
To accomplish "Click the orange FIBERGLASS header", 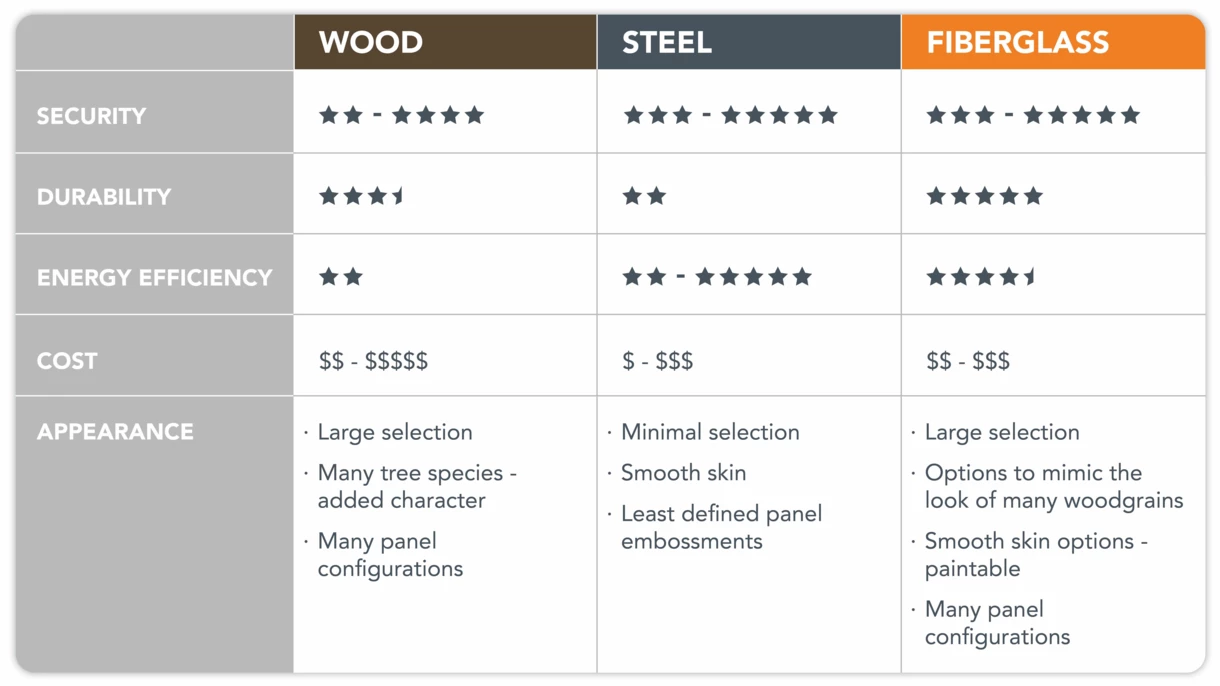I will pyautogui.click(x=1053, y=42).
